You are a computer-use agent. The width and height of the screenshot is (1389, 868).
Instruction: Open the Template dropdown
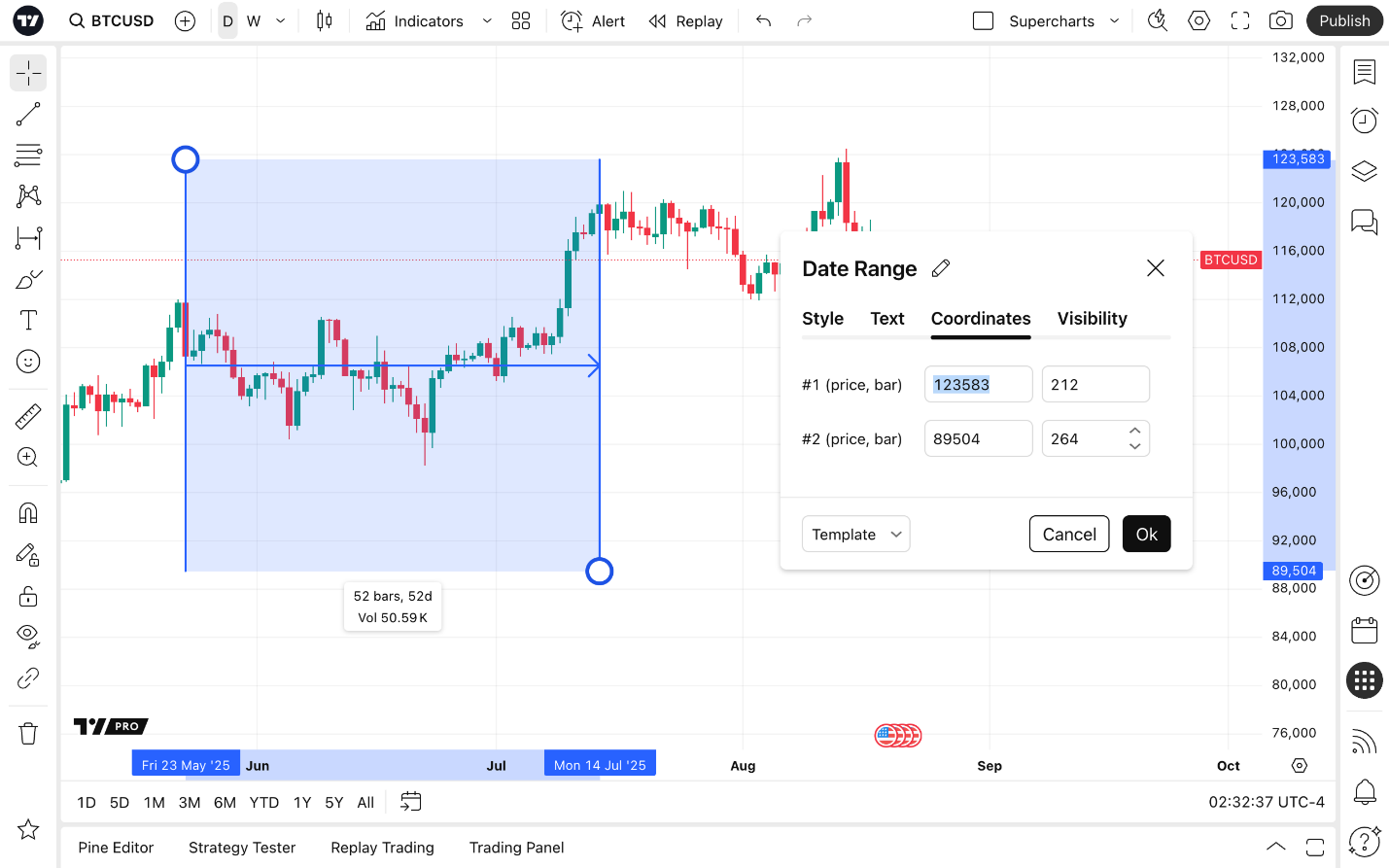[x=856, y=534]
